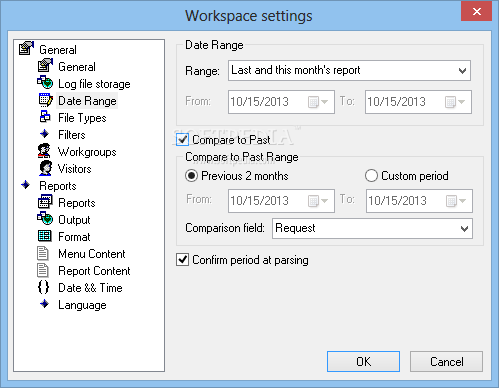
Task: Click Compare to Past To date field
Action: (419, 201)
